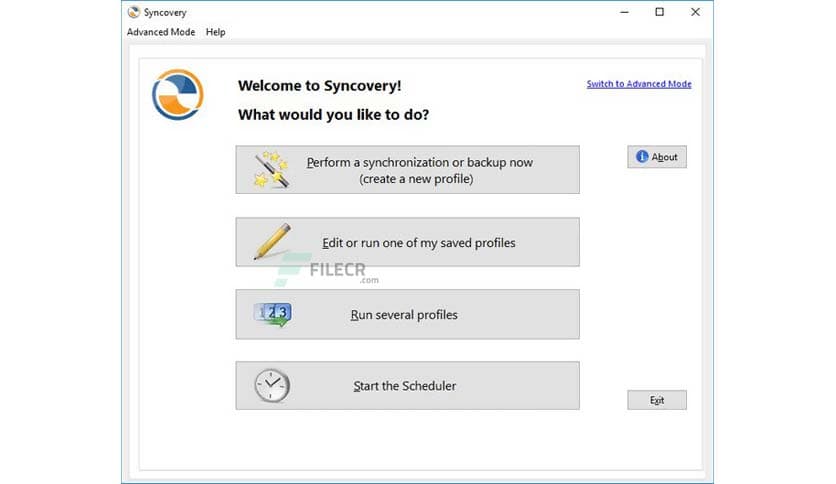
Task: Click the pencil edit icon
Action: (272, 241)
